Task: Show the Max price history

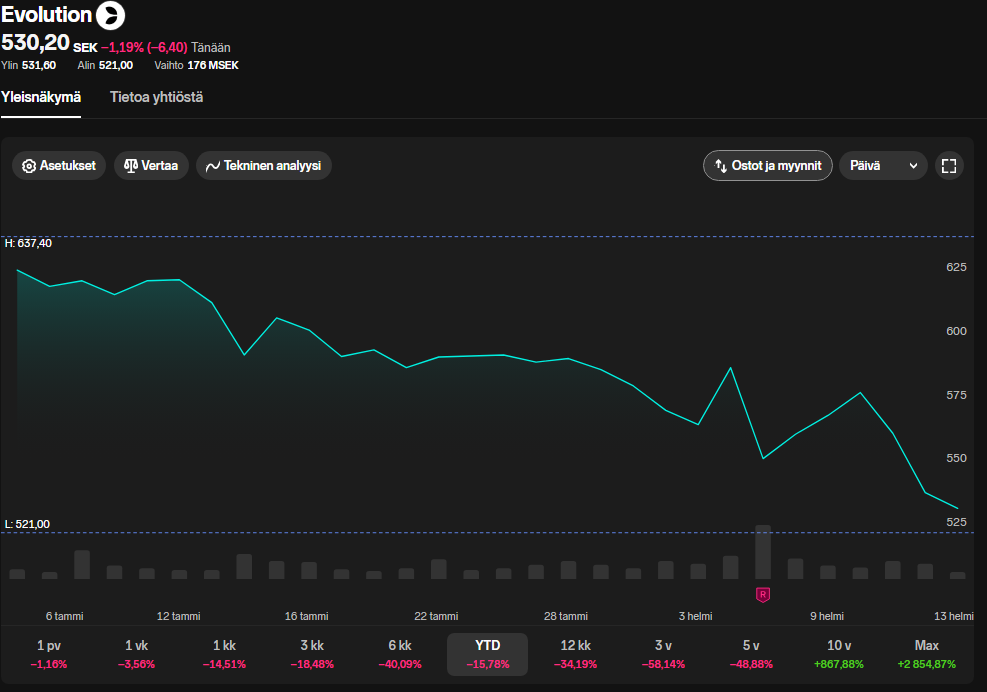Action: click(x=926, y=654)
